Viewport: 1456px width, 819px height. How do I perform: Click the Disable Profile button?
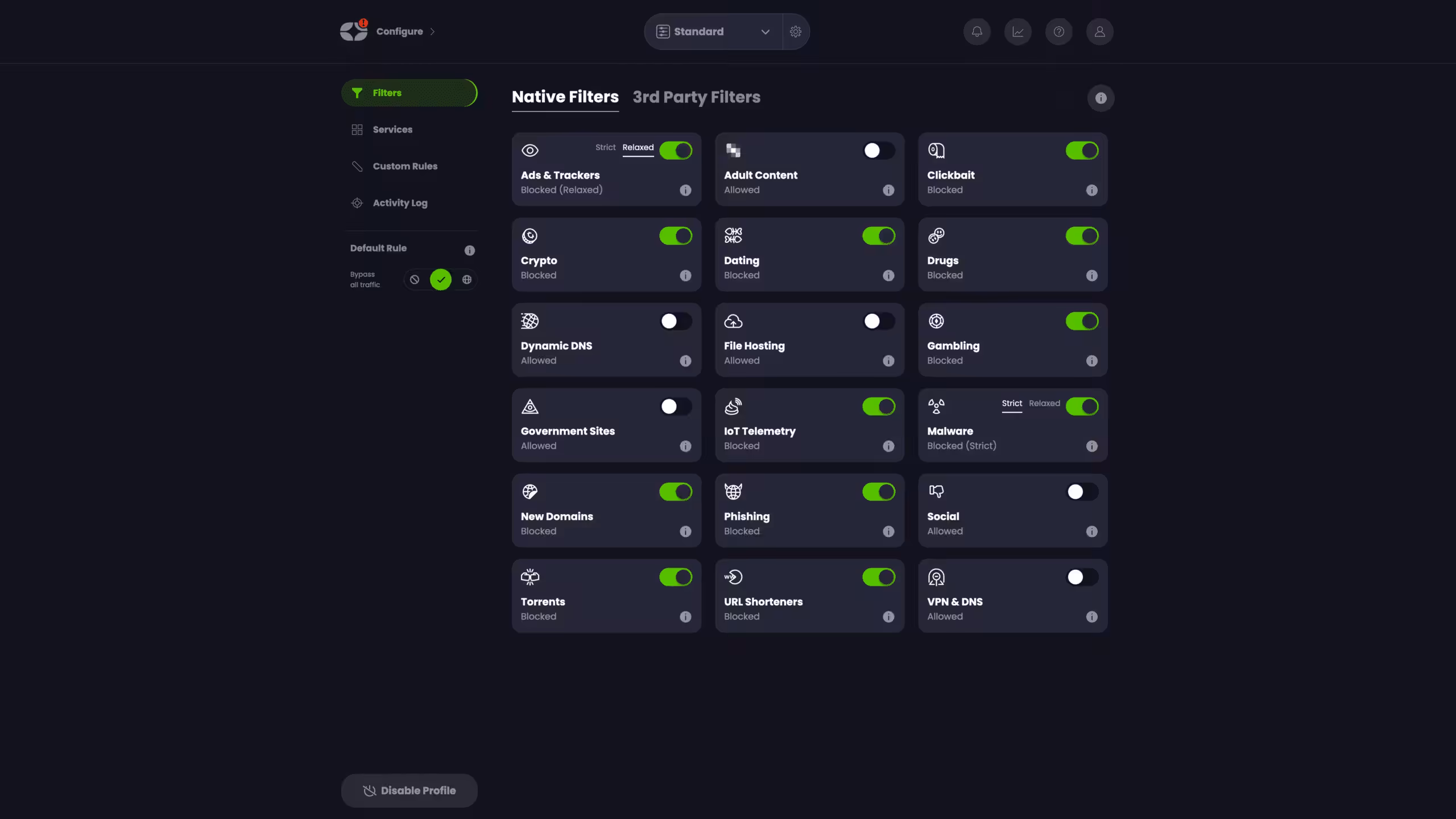(x=409, y=790)
